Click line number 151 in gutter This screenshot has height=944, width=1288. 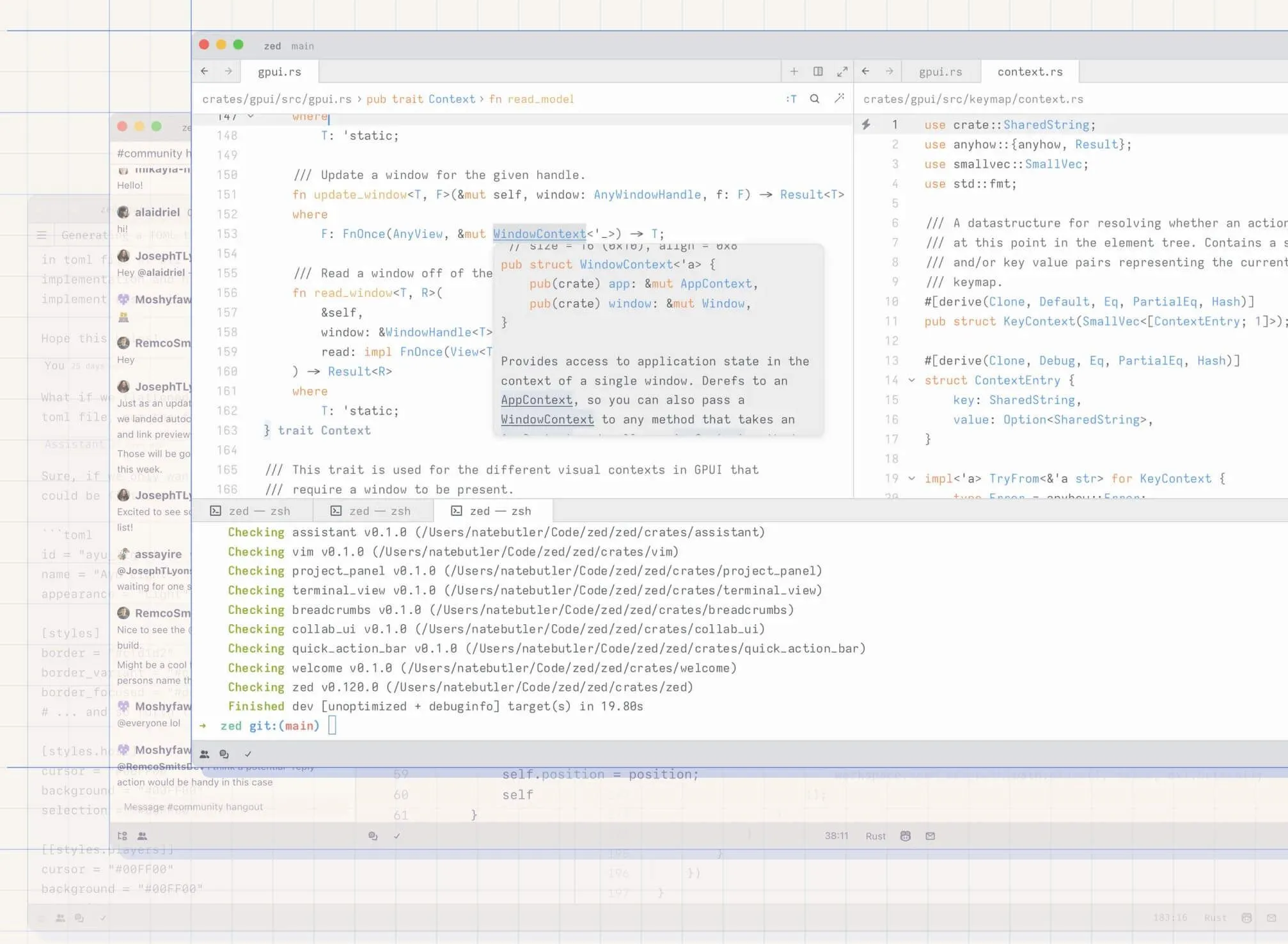(227, 194)
